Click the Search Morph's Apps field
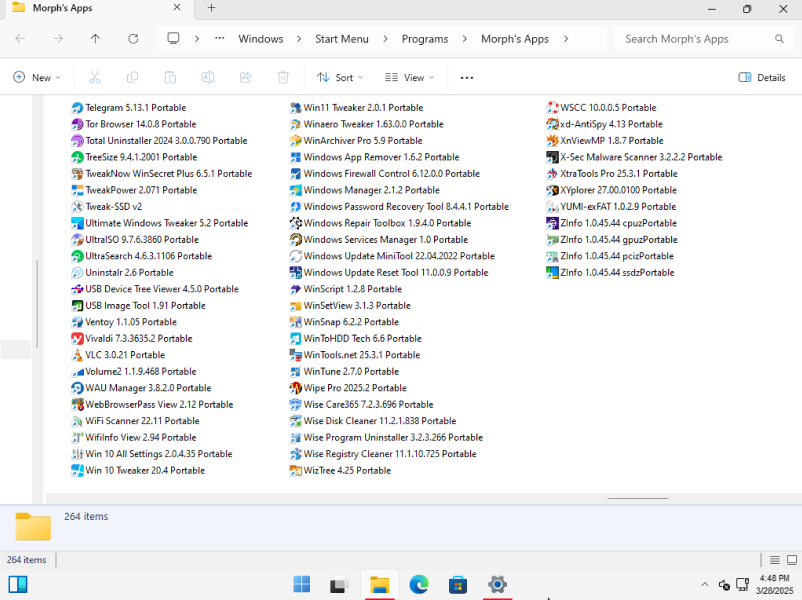The height and width of the screenshot is (600, 802). (x=703, y=39)
